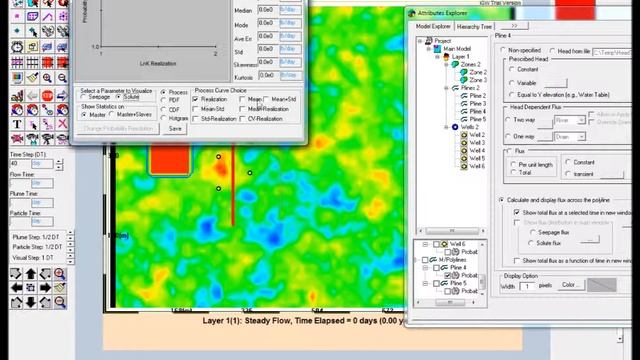Image resolution: width=640 pixels, height=360 pixels.
Task: Click the button beside transient flux
Action: coord(612,174)
